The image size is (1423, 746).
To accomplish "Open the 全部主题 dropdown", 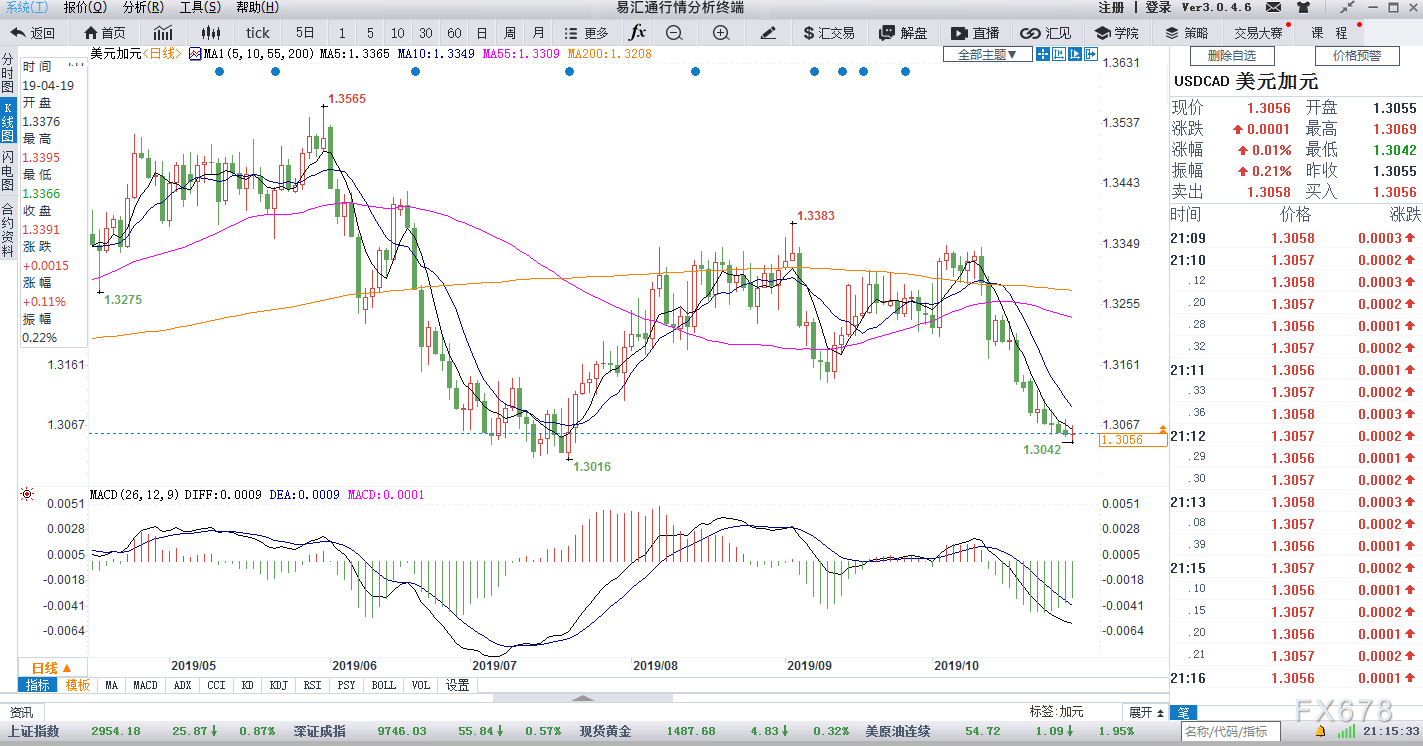I will 988,55.
